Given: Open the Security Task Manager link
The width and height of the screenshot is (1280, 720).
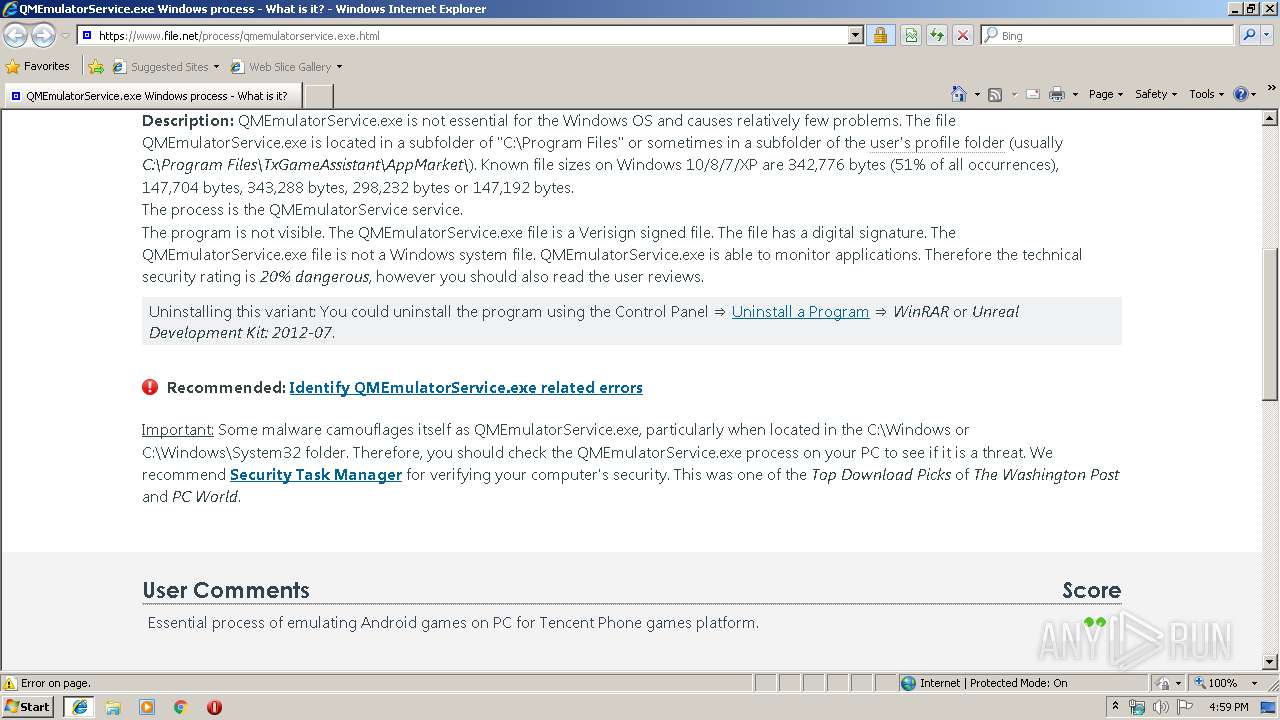Looking at the screenshot, I should coord(316,474).
